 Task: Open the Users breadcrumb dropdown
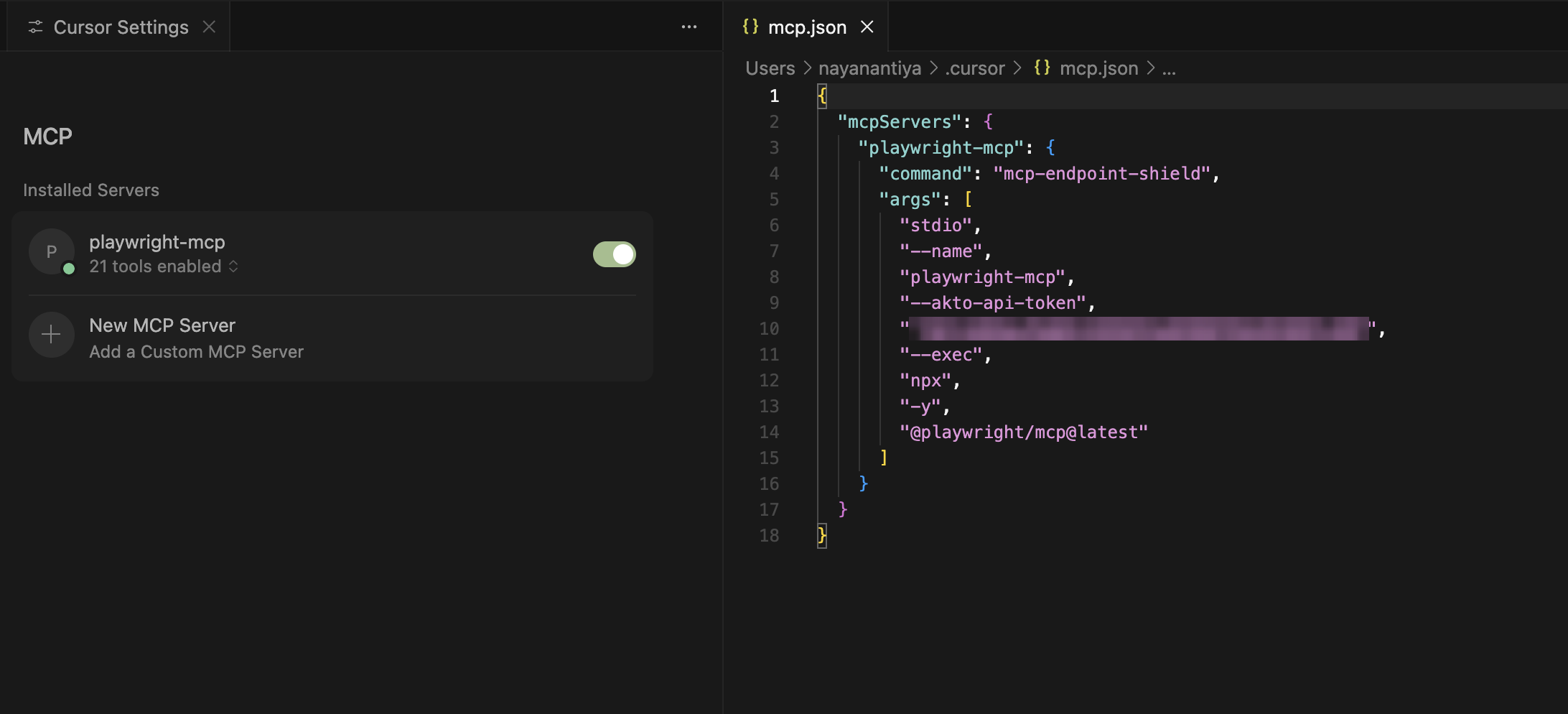(x=770, y=68)
